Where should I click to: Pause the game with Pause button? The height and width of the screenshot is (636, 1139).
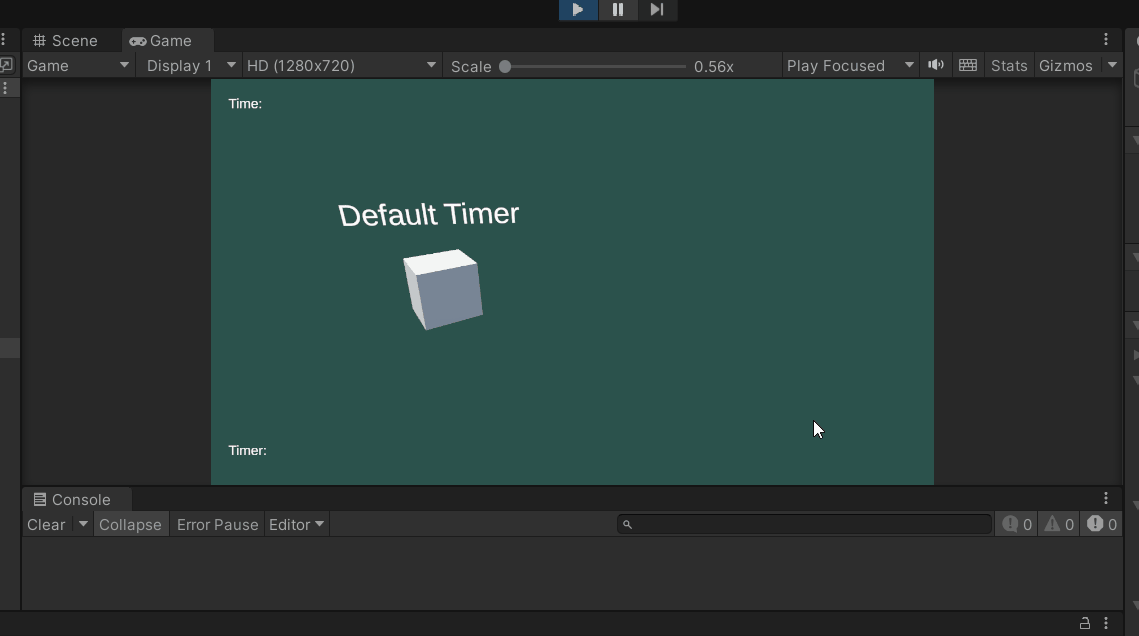point(617,9)
